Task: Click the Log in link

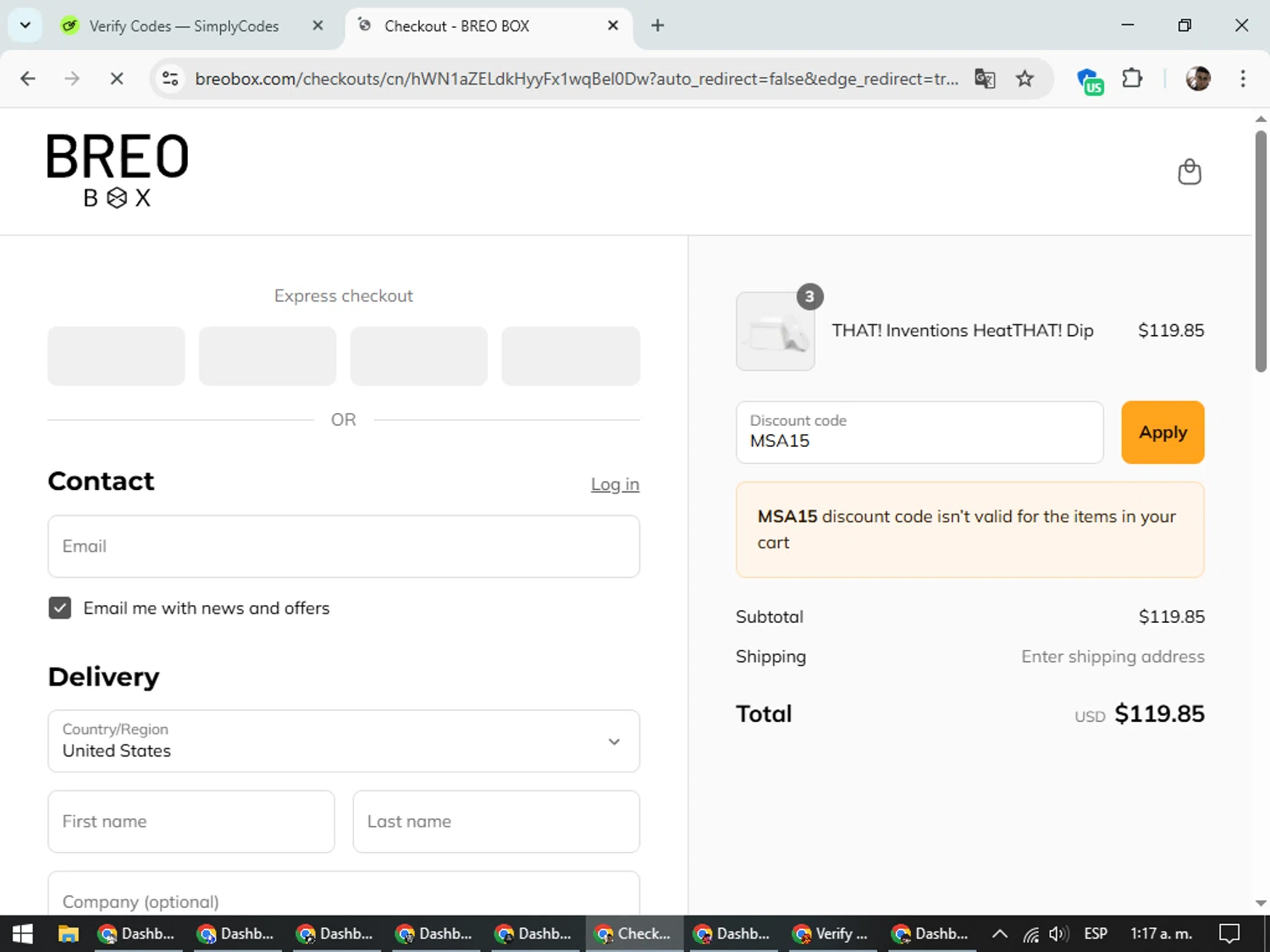Action: (x=615, y=484)
